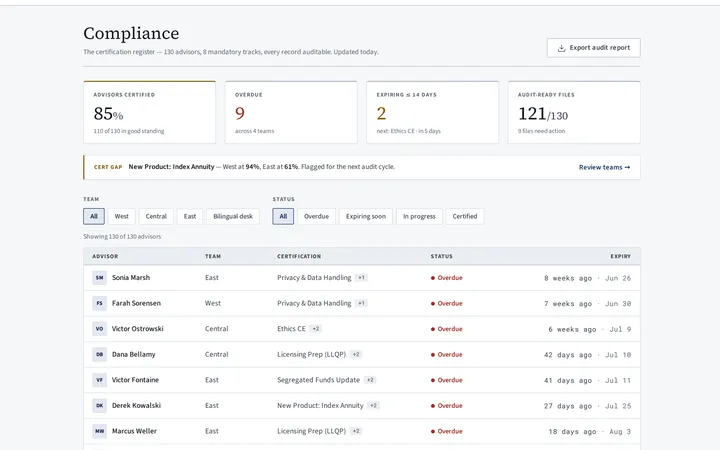Expand +2 badge in Marcus Weller row
Image resolution: width=720 pixels, height=450 pixels.
356,431
